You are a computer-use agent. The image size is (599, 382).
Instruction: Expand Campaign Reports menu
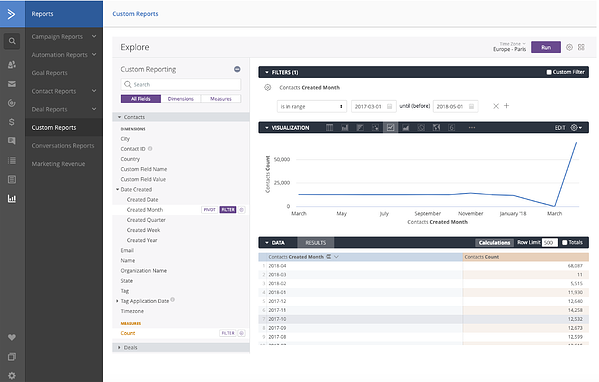click(63, 37)
